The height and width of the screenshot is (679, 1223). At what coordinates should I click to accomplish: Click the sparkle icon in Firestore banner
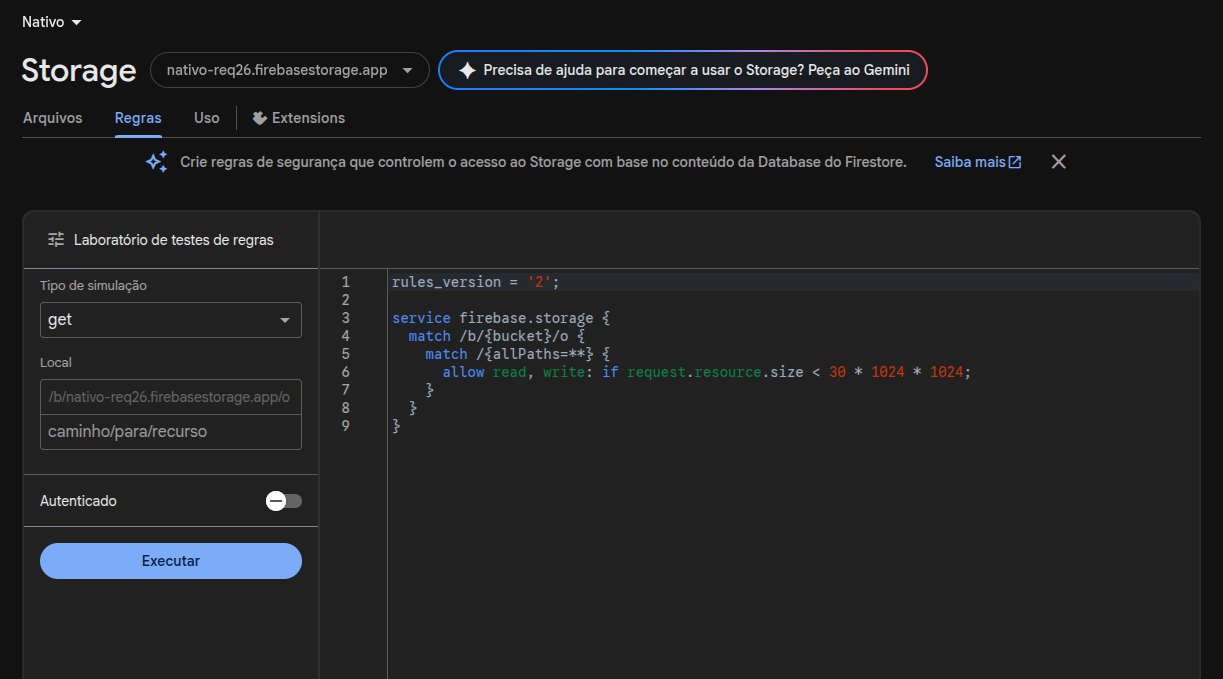(157, 162)
